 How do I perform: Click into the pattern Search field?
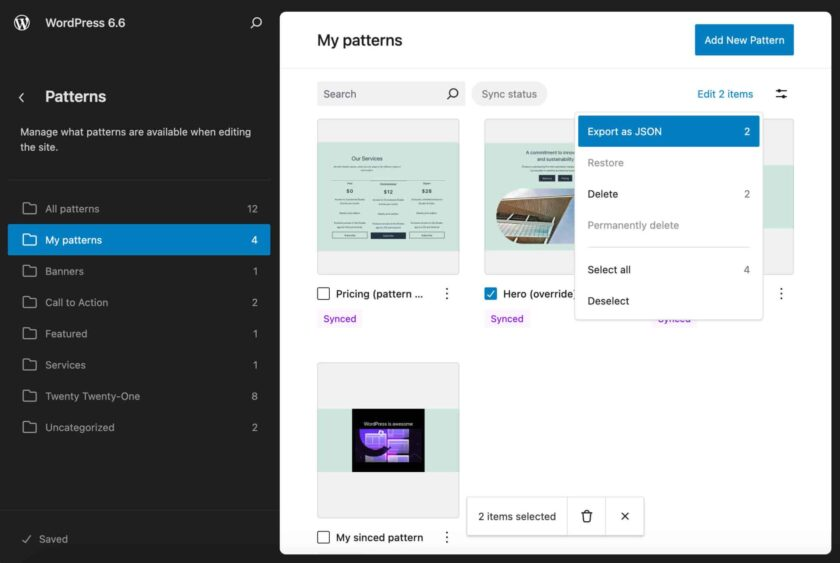point(380,94)
